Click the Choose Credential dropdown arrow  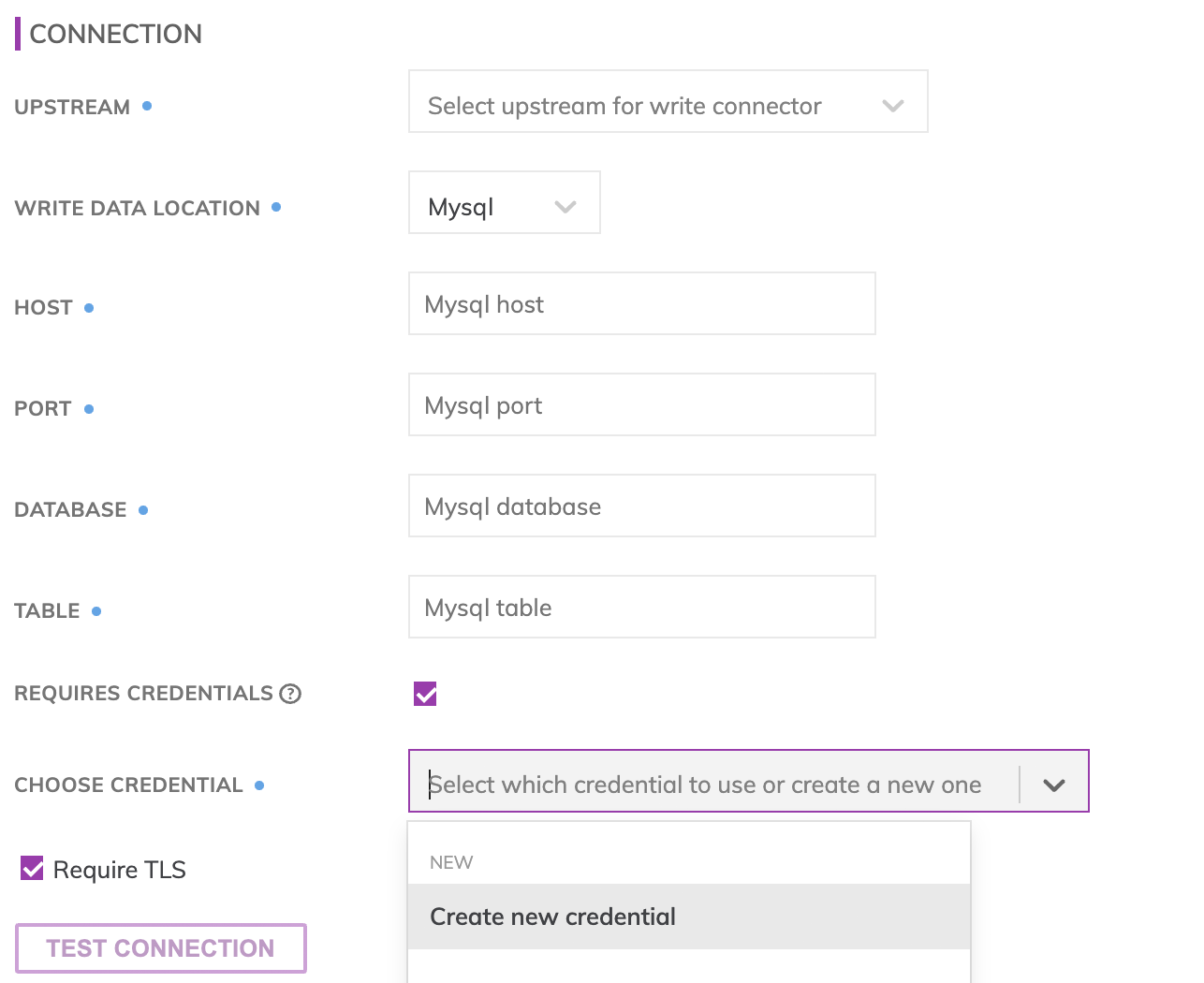pos(1054,785)
